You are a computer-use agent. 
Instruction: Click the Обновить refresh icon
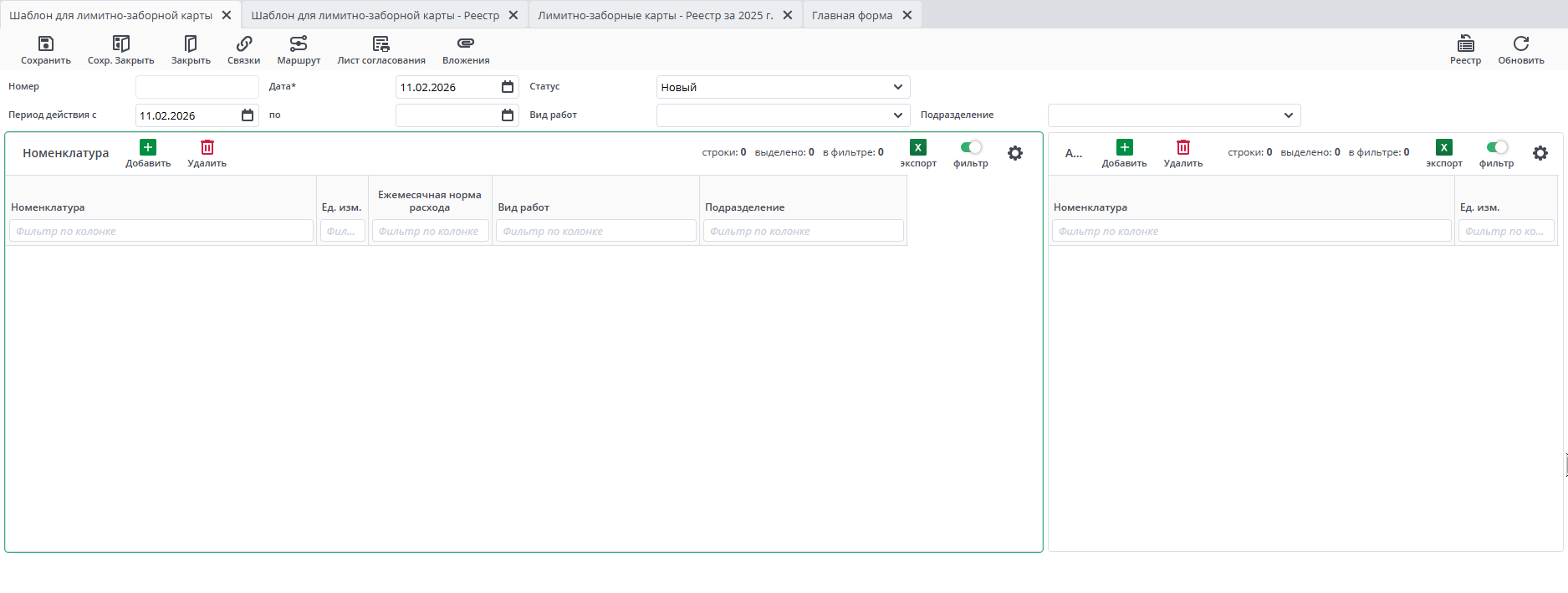[x=1520, y=43]
